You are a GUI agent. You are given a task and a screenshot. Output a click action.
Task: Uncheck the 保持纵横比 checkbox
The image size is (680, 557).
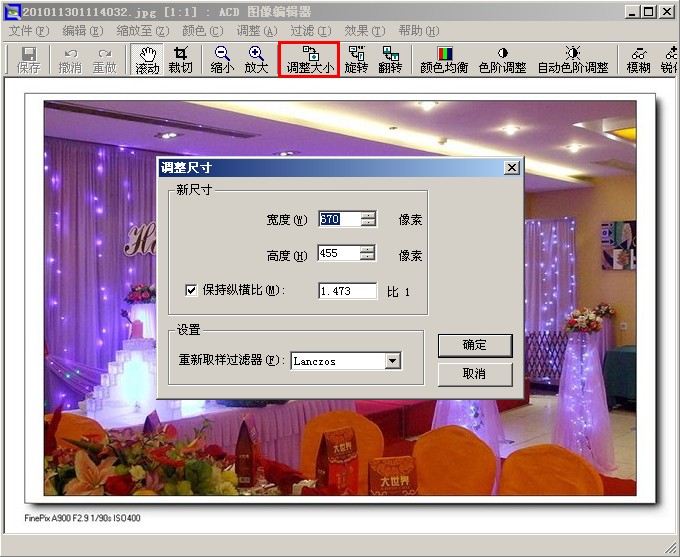click(192, 291)
